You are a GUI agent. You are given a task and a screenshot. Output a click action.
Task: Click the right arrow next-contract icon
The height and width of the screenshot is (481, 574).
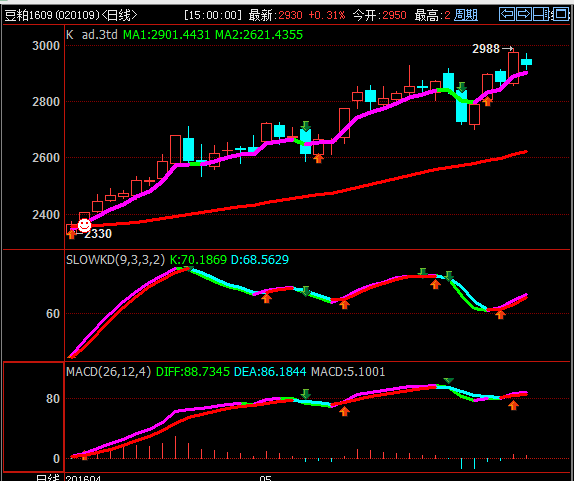tap(524, 14)
